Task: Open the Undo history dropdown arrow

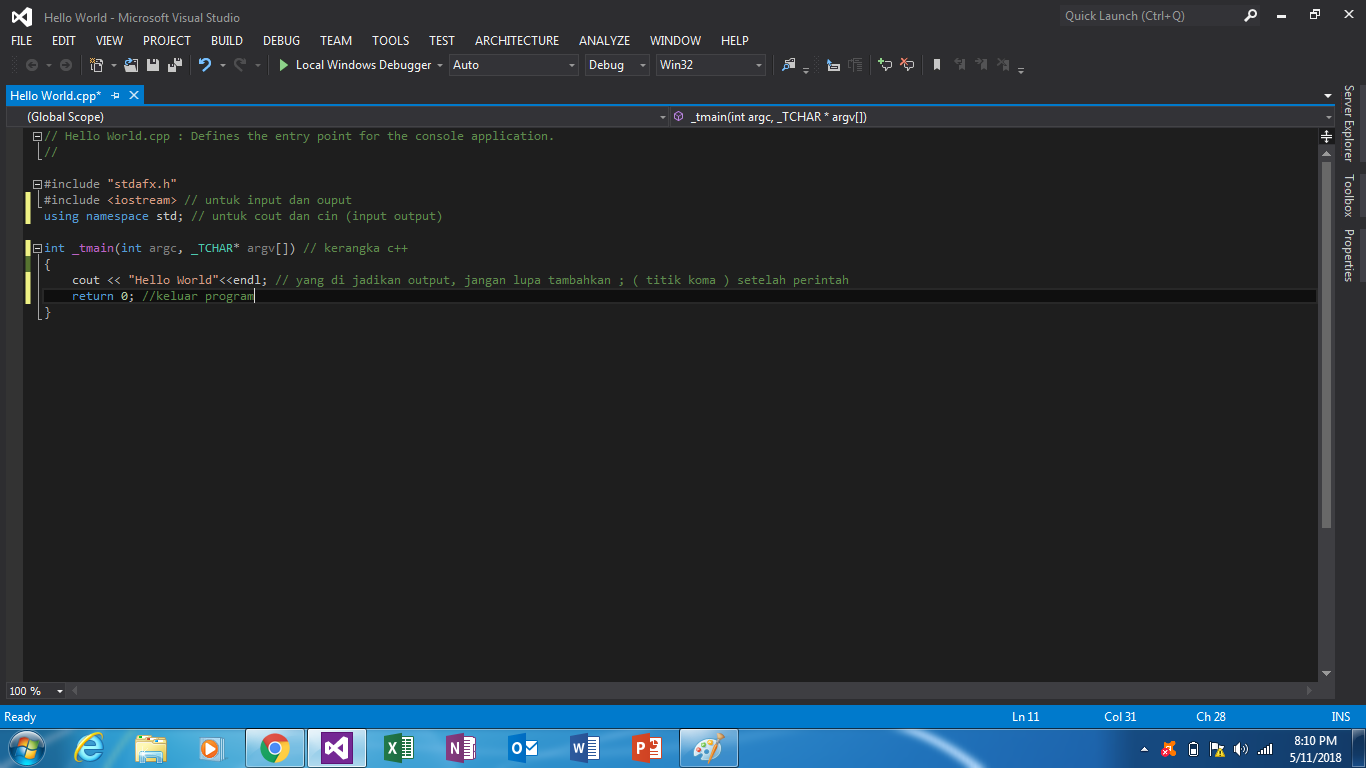Action: pos(223,66)
